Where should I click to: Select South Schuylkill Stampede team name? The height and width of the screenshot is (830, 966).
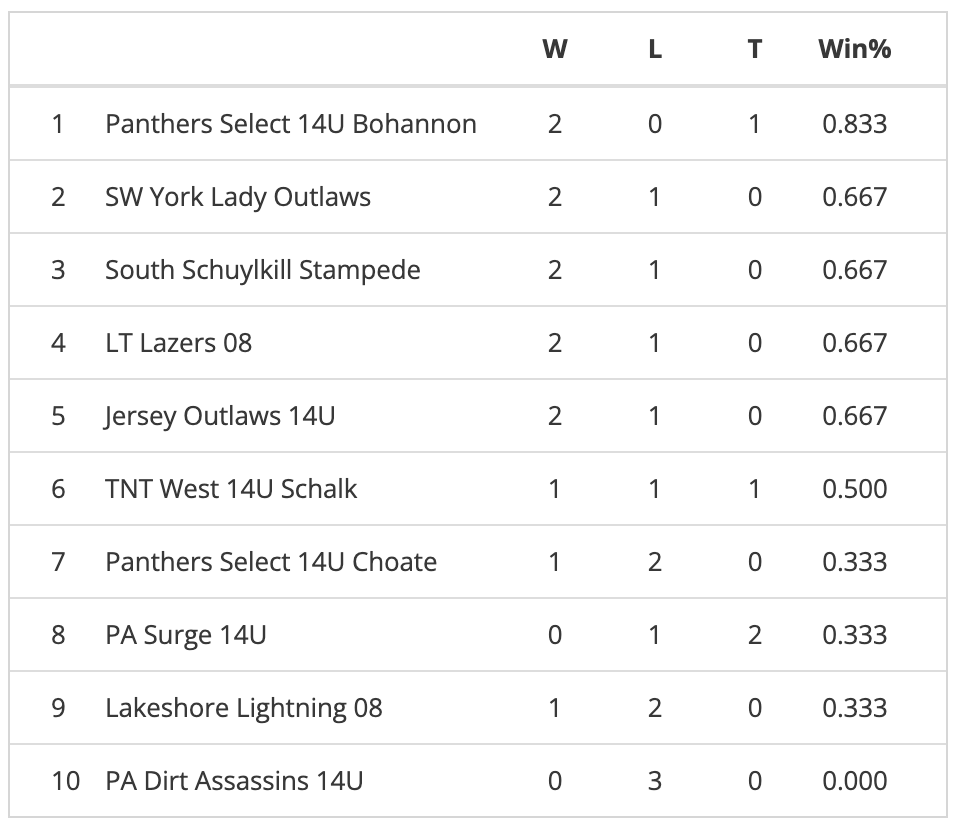[x=263, y=270]
